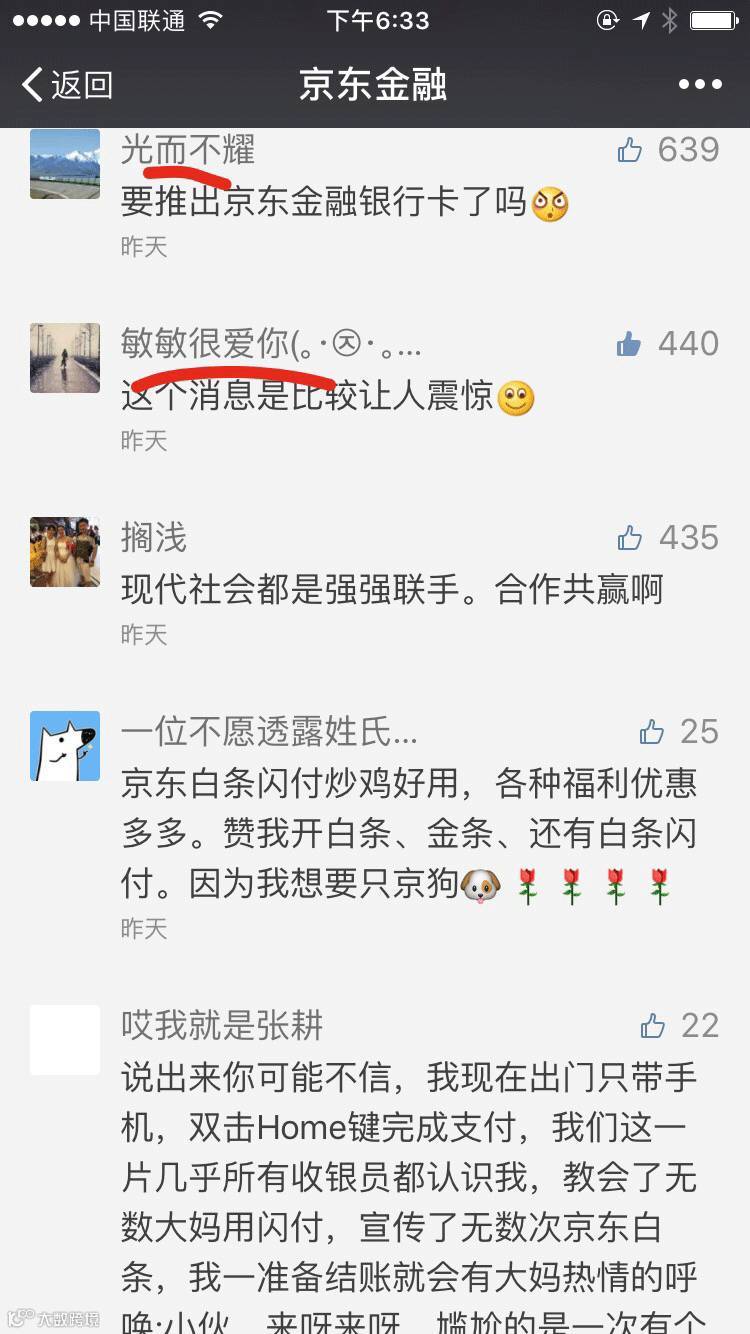Open 搁浅's group photo avatar
Viewport: 750px width, 1334px height.
65,552
